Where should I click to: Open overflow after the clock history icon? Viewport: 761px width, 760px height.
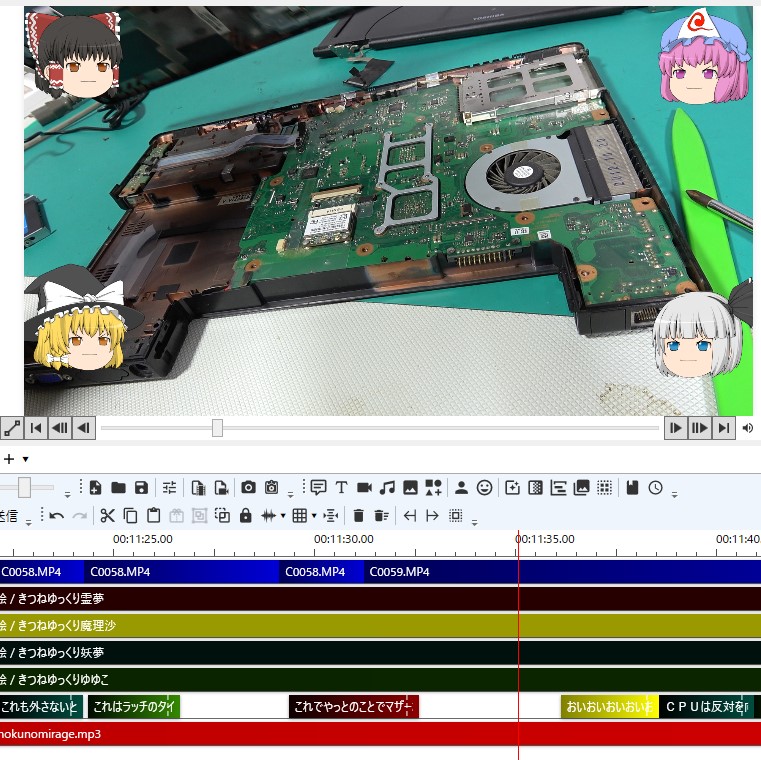tap(675, 495)
